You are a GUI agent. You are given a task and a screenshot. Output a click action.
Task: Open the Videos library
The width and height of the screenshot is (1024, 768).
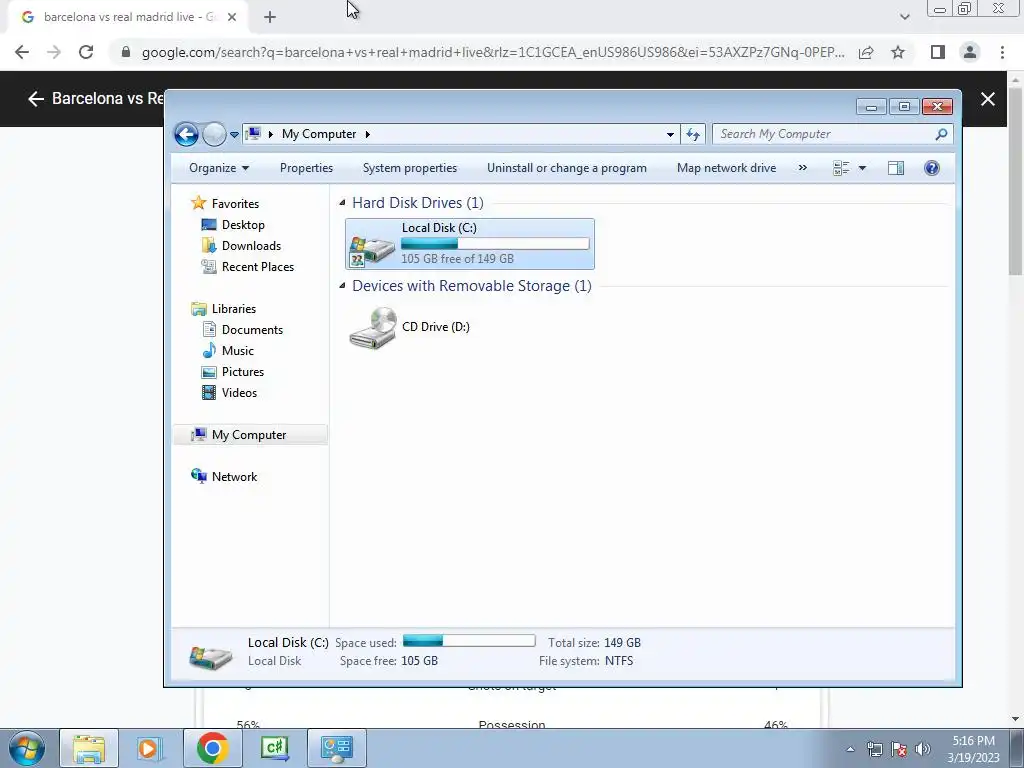pos(239,392)
